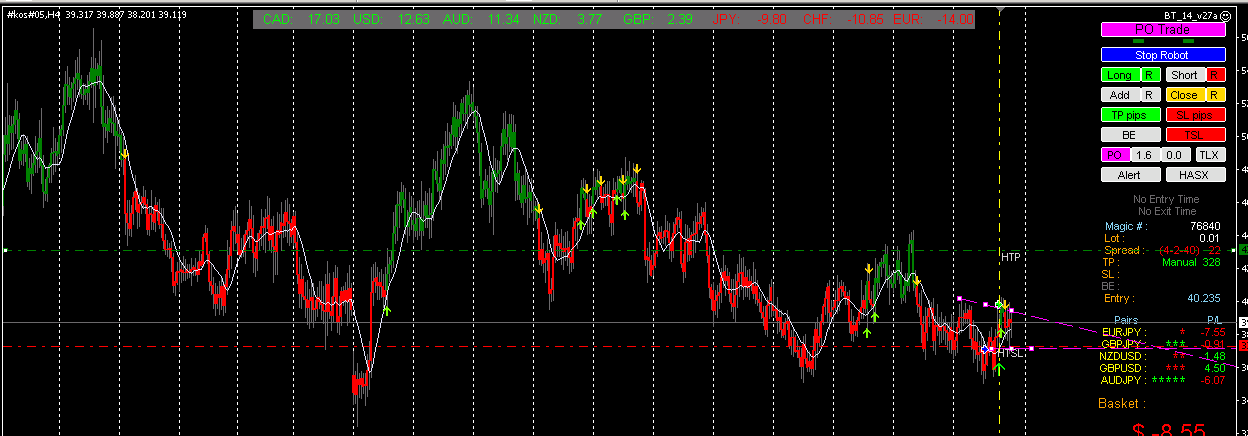Click the orange Close button
The height and width of the screenshot is (436, 1248).
(1184, 95)
